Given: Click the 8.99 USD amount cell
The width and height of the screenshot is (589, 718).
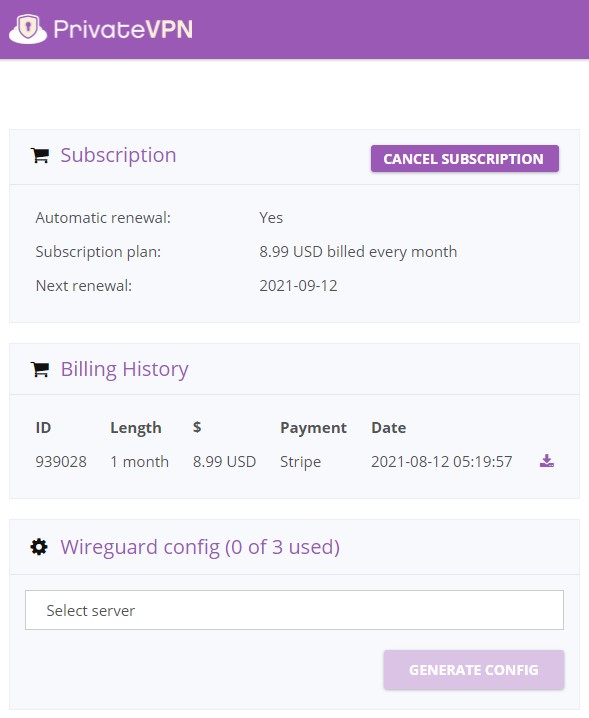Looking at the screenshot, I should (x=224, y=461).
